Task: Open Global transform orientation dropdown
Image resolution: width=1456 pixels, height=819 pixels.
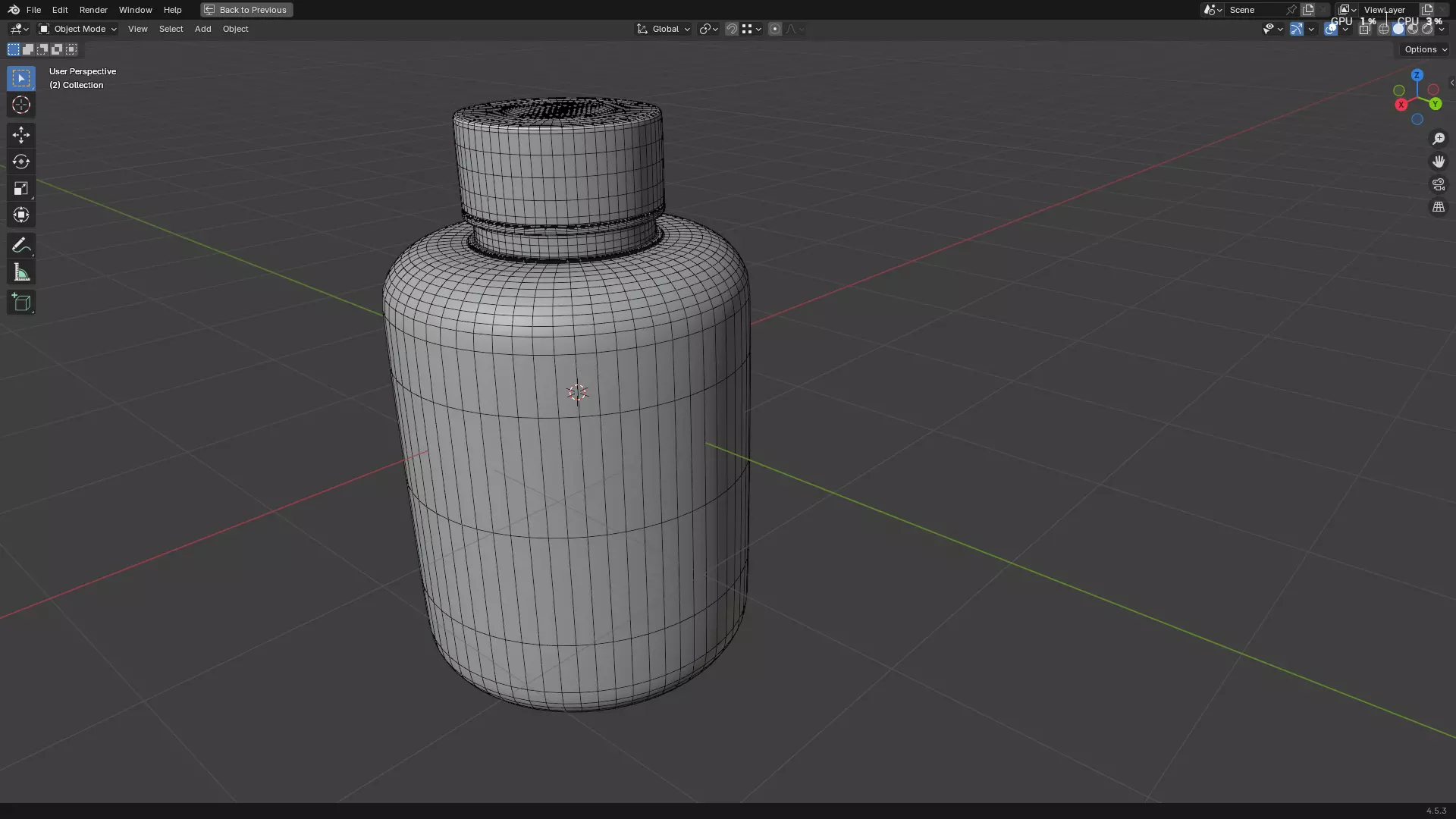Action: (663, 29)
